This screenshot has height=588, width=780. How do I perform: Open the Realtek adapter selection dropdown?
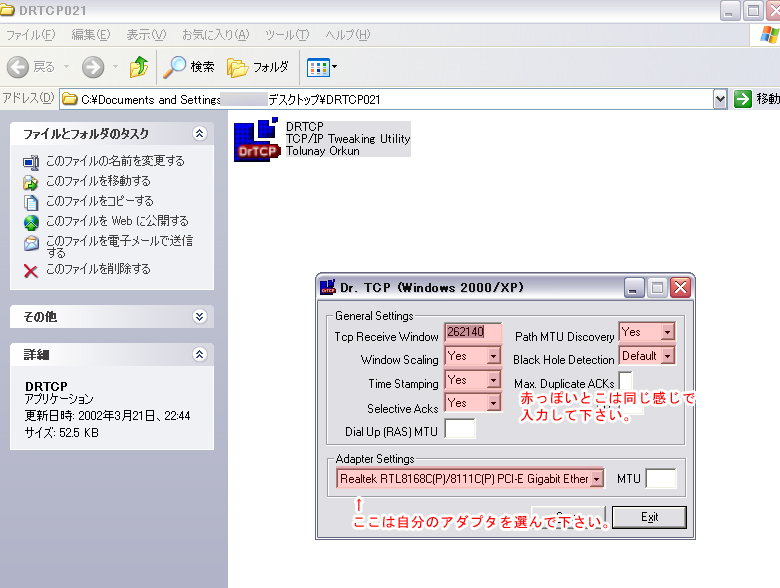coord(596,479)
